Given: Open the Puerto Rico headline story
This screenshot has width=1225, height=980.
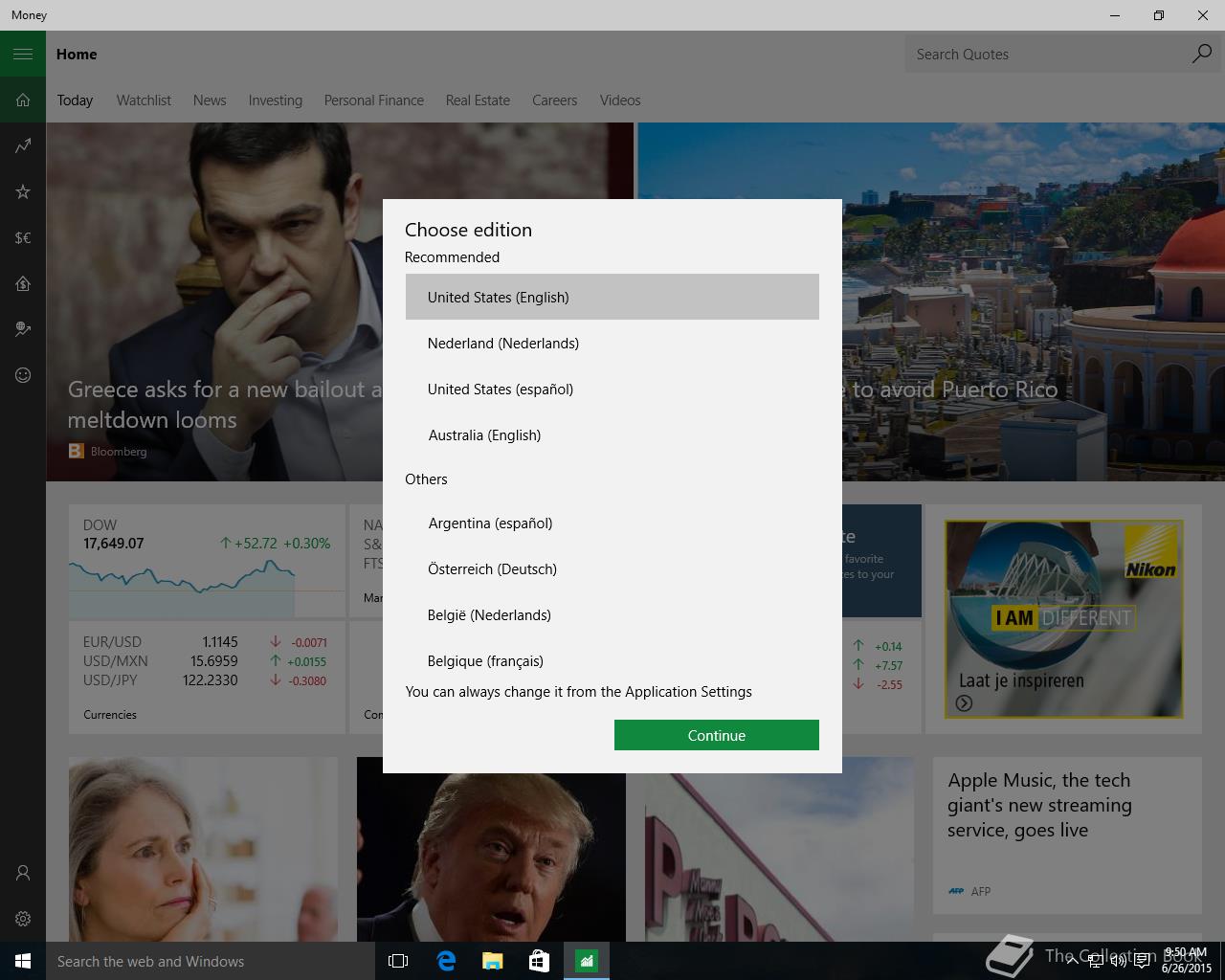Looking at the screenshot, I should coord(1034,301).
